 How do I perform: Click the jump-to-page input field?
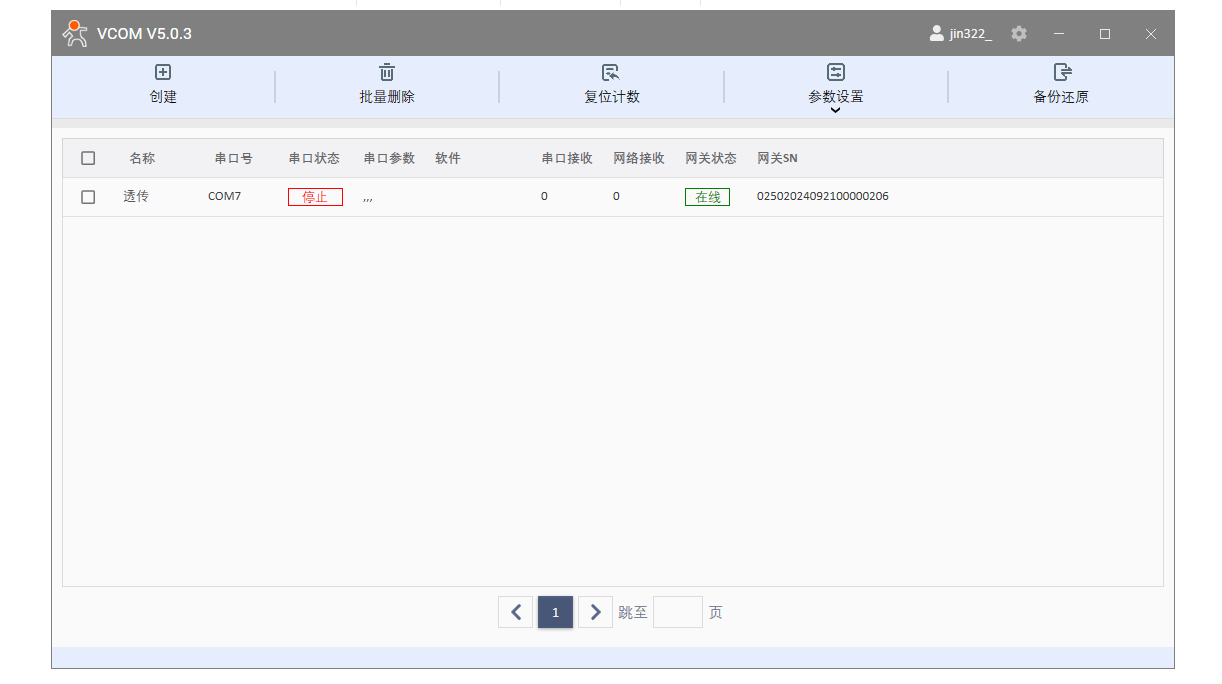point(677,612)
